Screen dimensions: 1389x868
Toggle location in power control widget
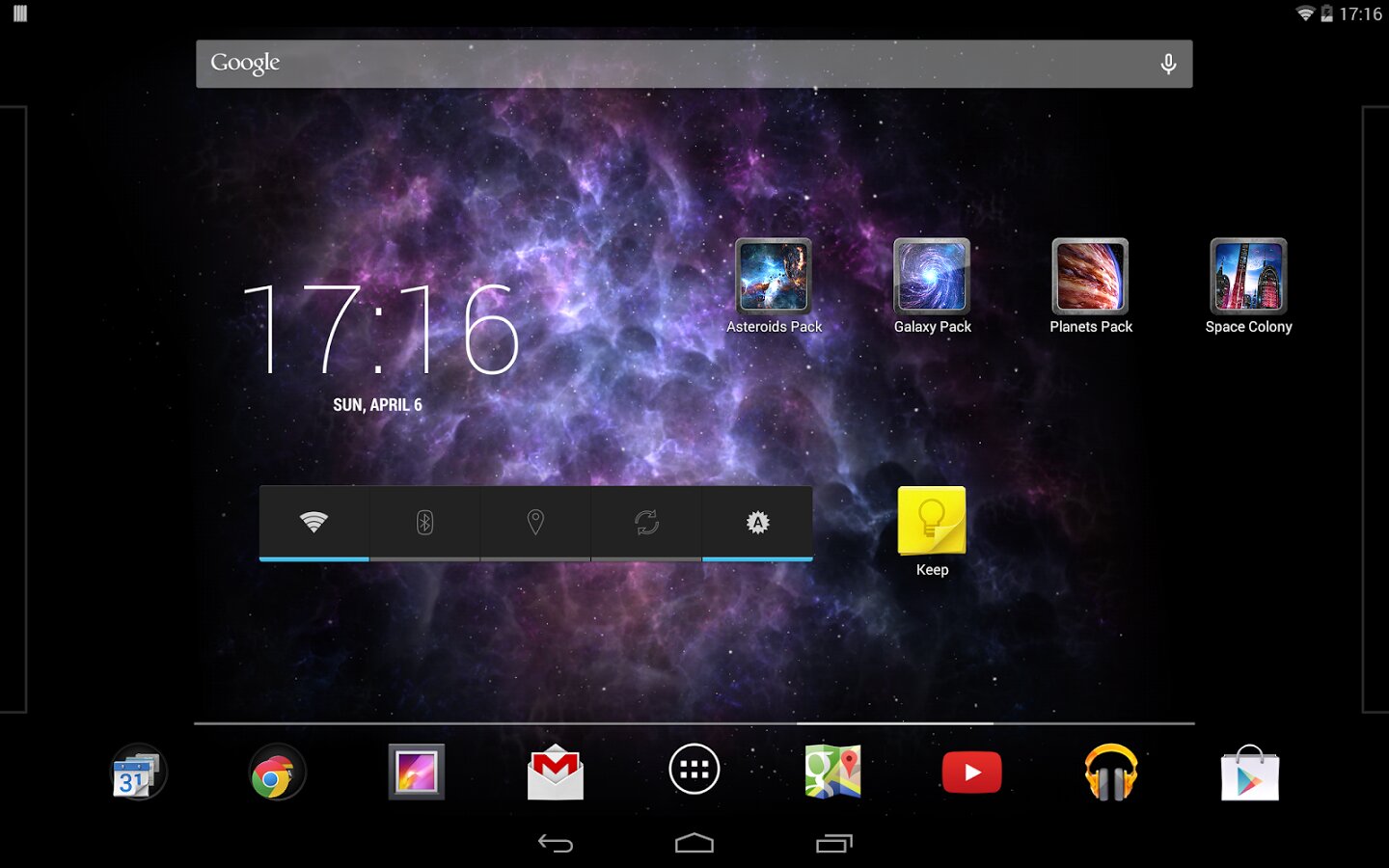pos(535,523)
